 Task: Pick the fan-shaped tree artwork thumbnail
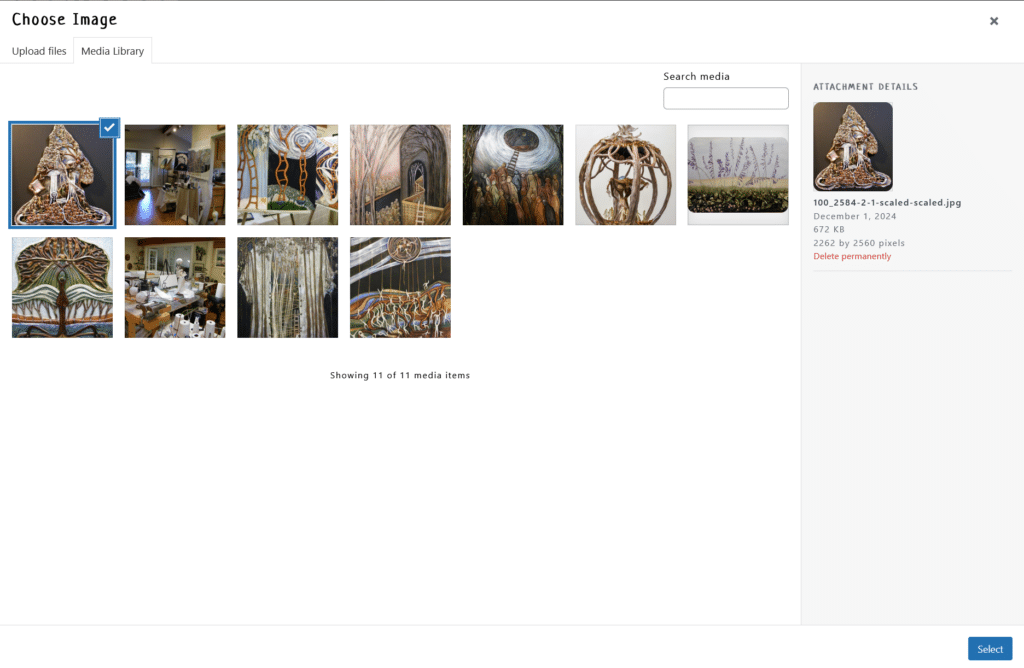point(62,287)
